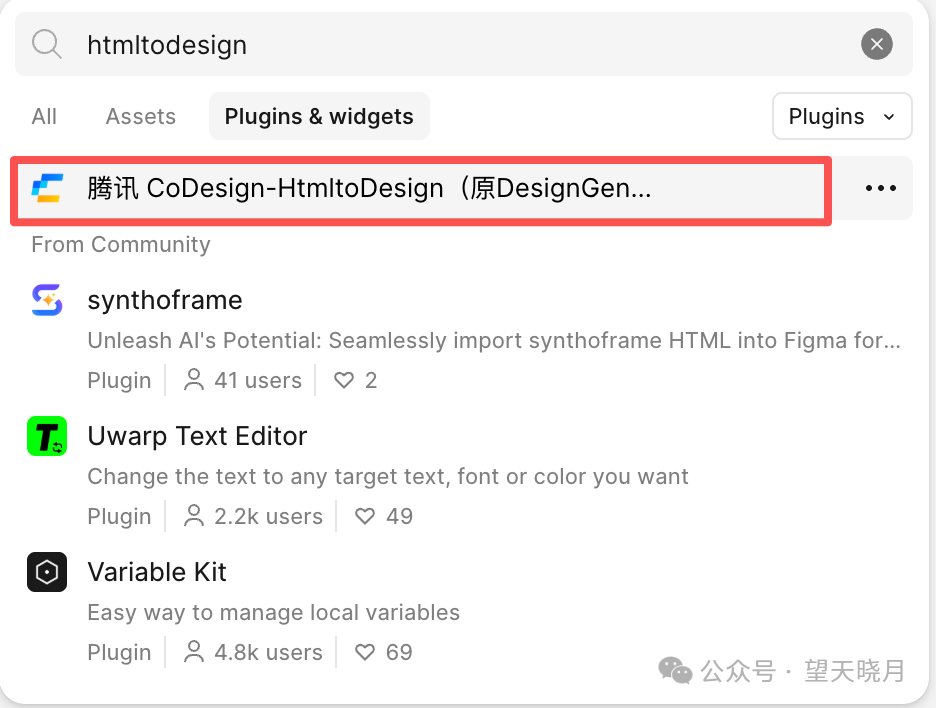Viewport: 936px width, 708px height.
Task: Click the 4.8k users person icon
Action: tap(194, 653)
